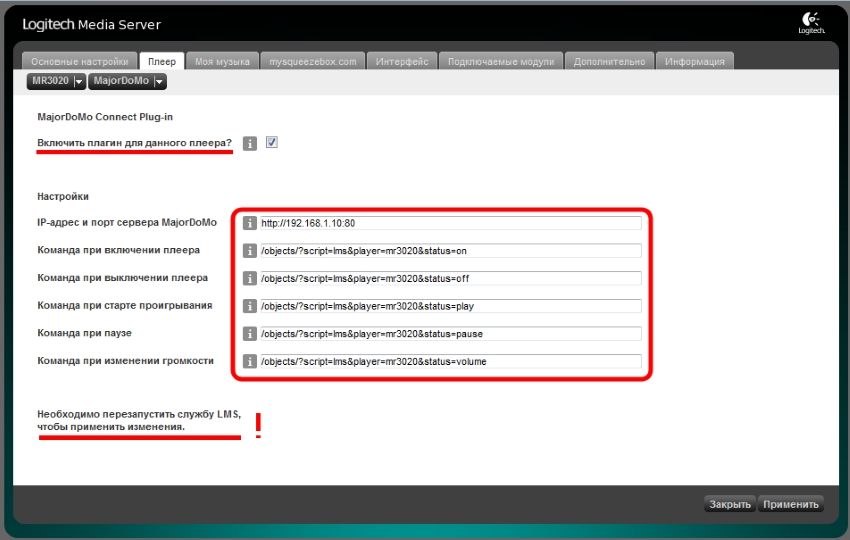The image size is (850, 540).
Task: Click the IP-адрес и порт сервера label
Action: (x=127, y=222)
